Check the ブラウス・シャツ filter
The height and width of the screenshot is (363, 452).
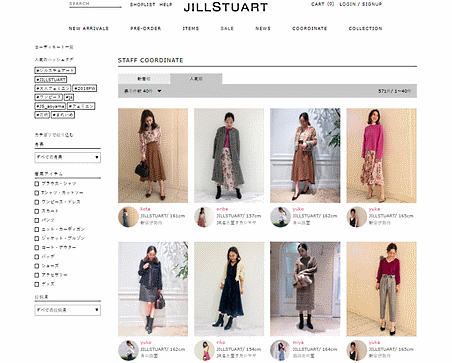click(x=37, y=184)
